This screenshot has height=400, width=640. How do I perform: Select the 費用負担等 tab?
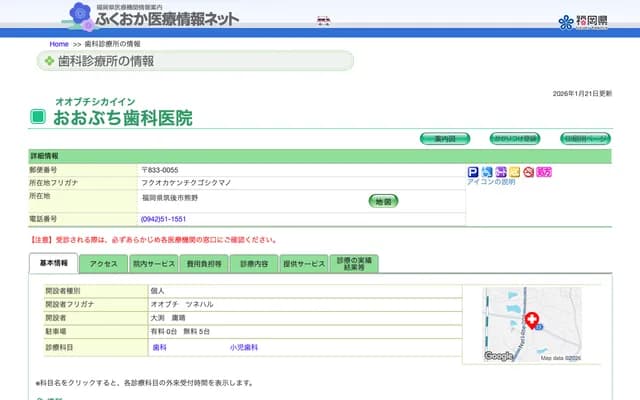click(203, 263)
